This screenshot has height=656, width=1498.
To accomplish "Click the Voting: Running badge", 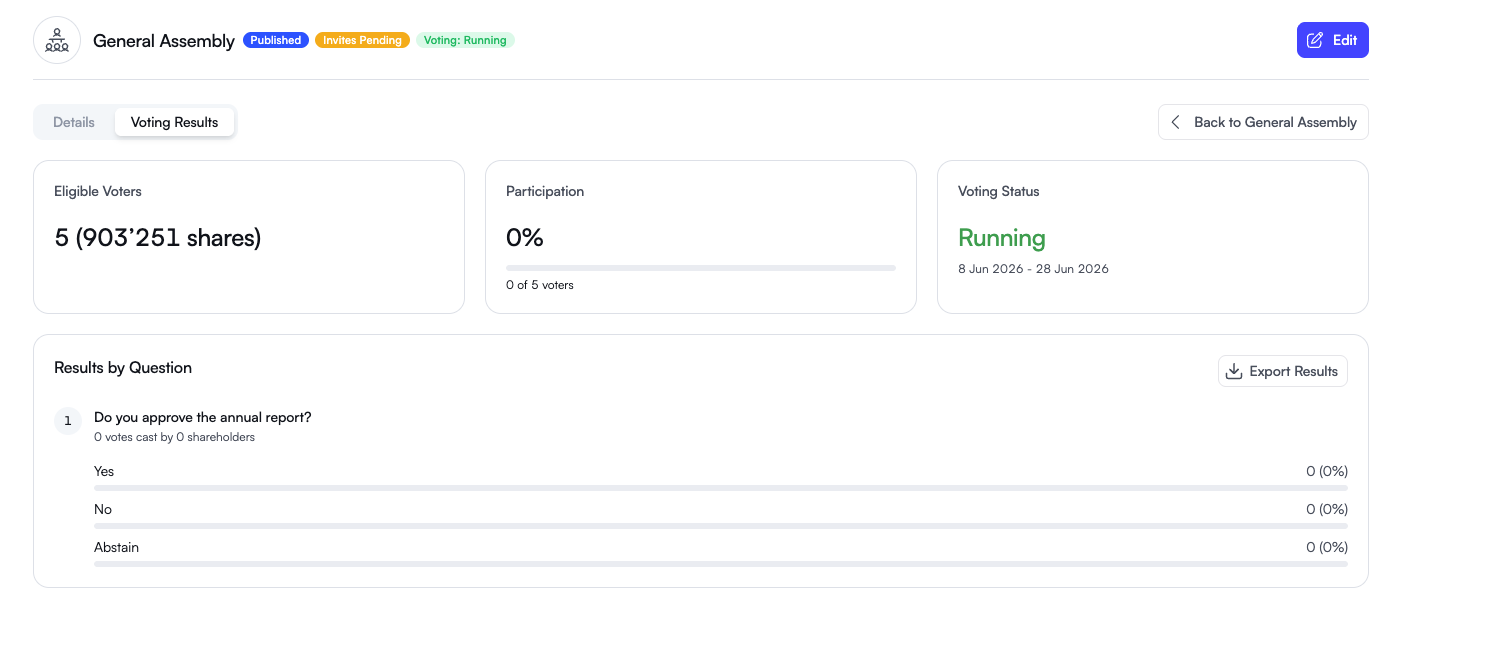I will pos(465,40).
